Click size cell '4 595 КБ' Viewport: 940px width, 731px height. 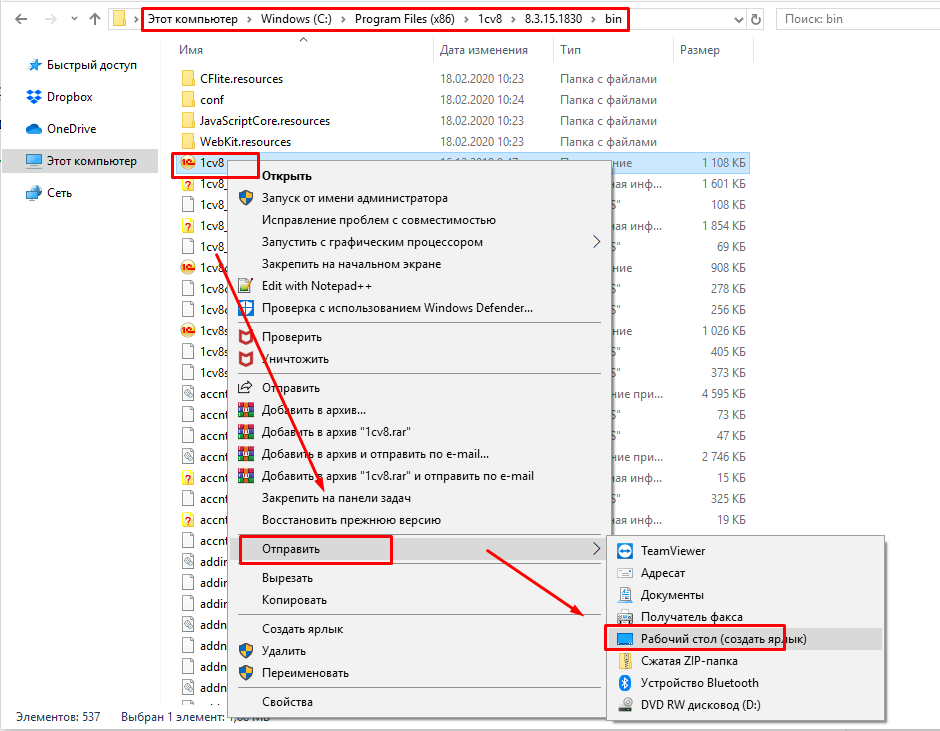pyautogui.click(x=724, y=394)
